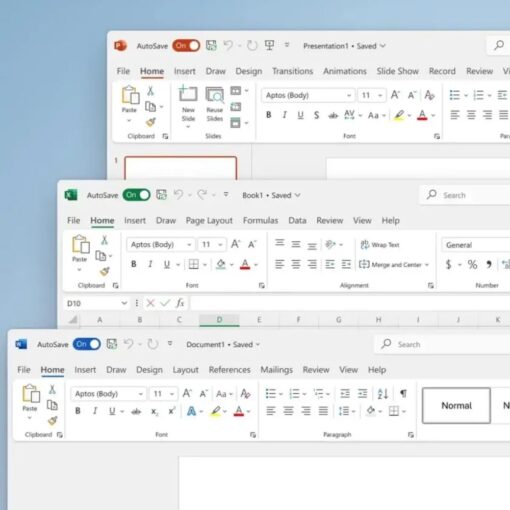The height and width of the screenshot is (510, 510).
Task: Select the Normal style in Word
Action: point(456,406)
